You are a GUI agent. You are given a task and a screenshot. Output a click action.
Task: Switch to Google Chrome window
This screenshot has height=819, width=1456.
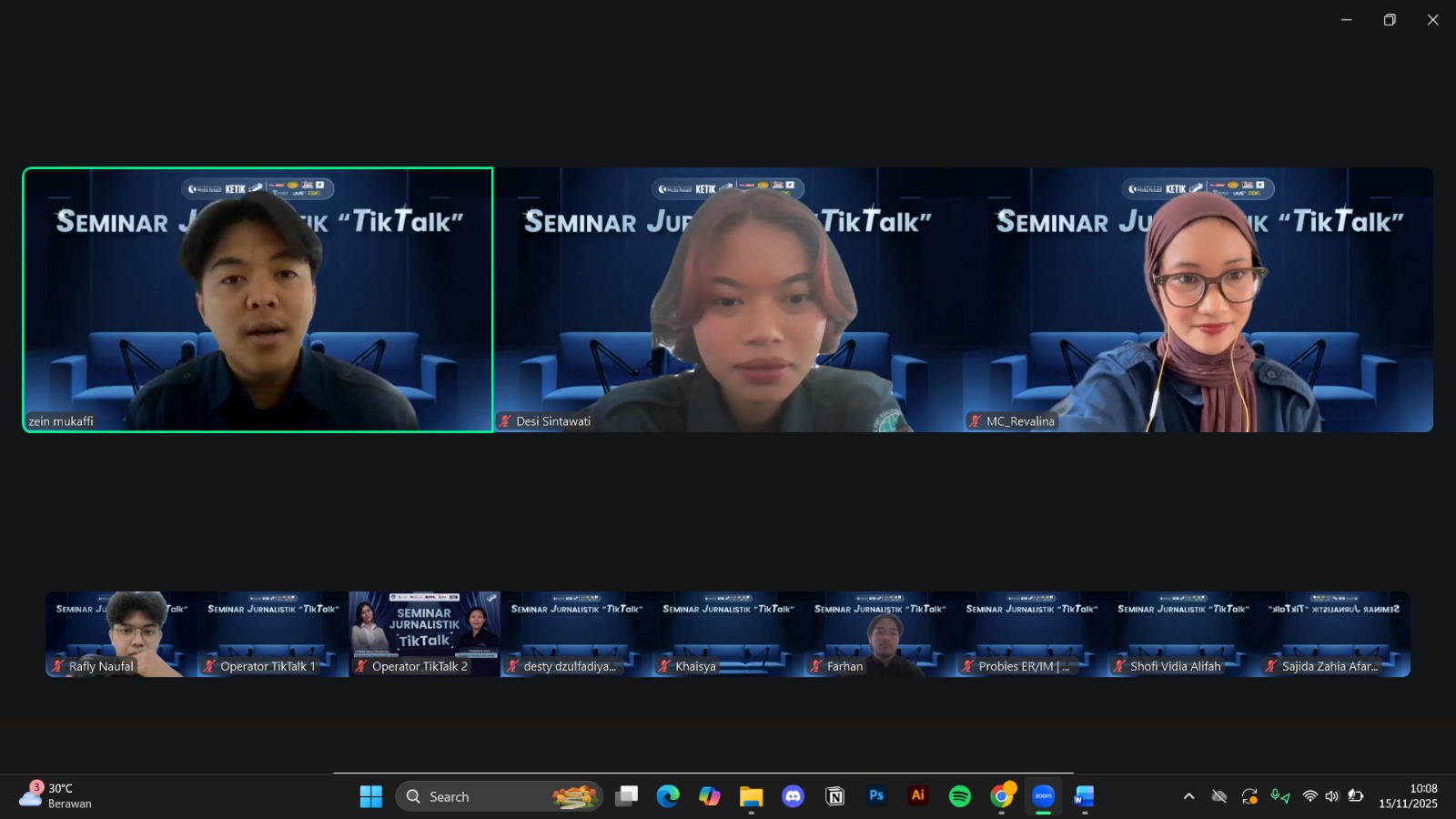(1001, 796)
